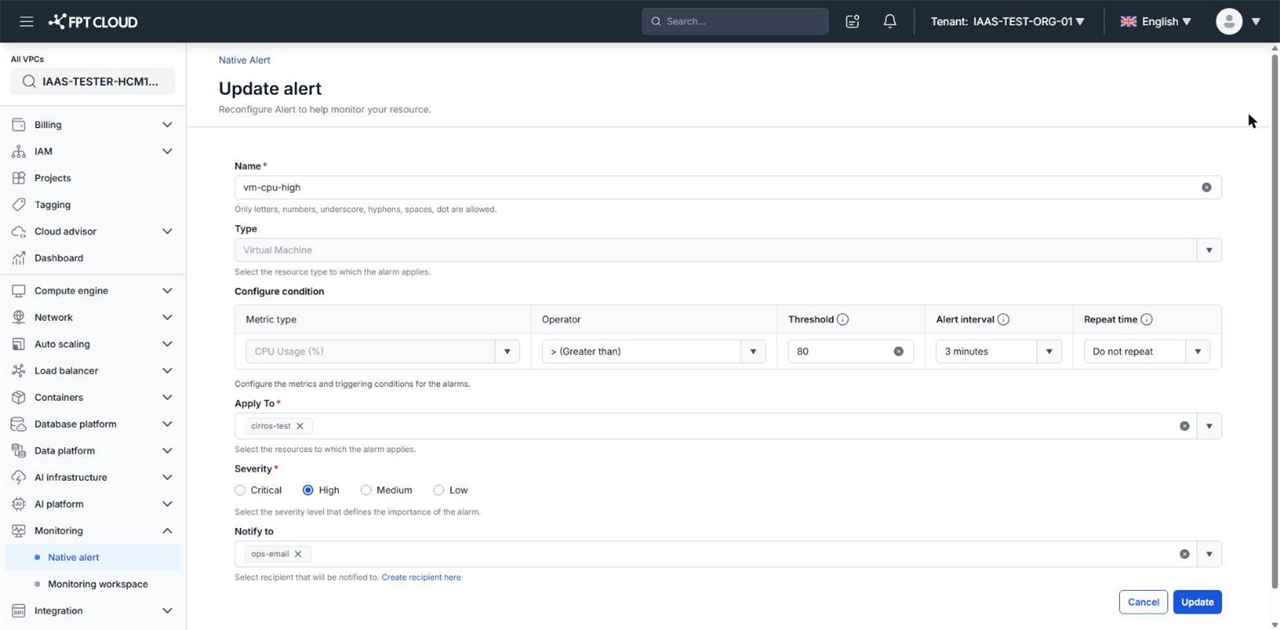Click the Auto scaling icon
The height and width of the screenshot is (630, 1280).
coord(18,344)
